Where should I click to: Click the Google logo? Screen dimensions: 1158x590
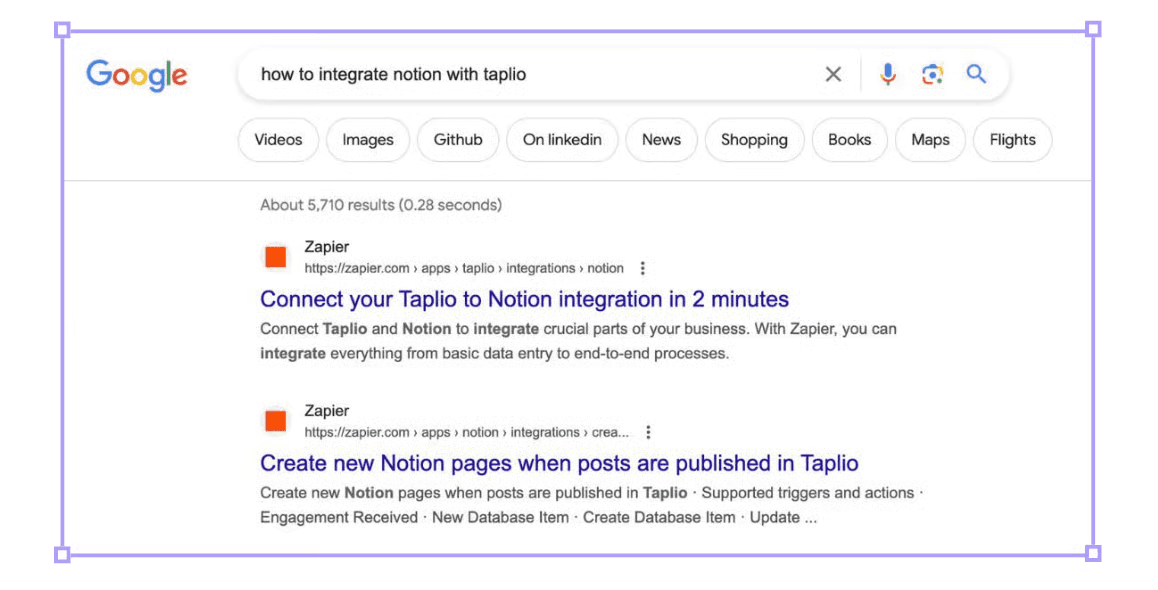[137, 75]
